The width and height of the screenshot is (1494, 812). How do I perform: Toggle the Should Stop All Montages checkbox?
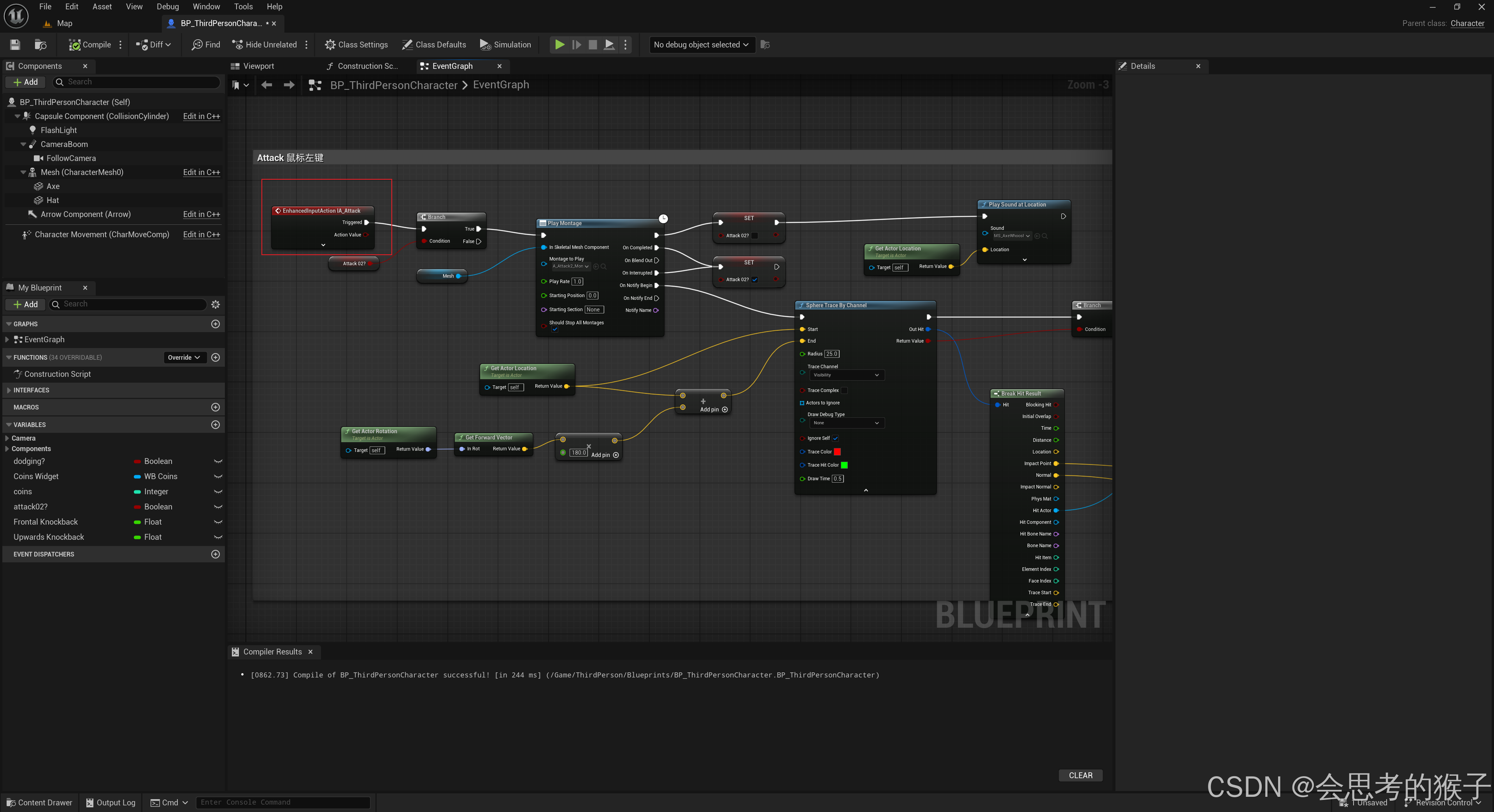[x=554, y=330]
